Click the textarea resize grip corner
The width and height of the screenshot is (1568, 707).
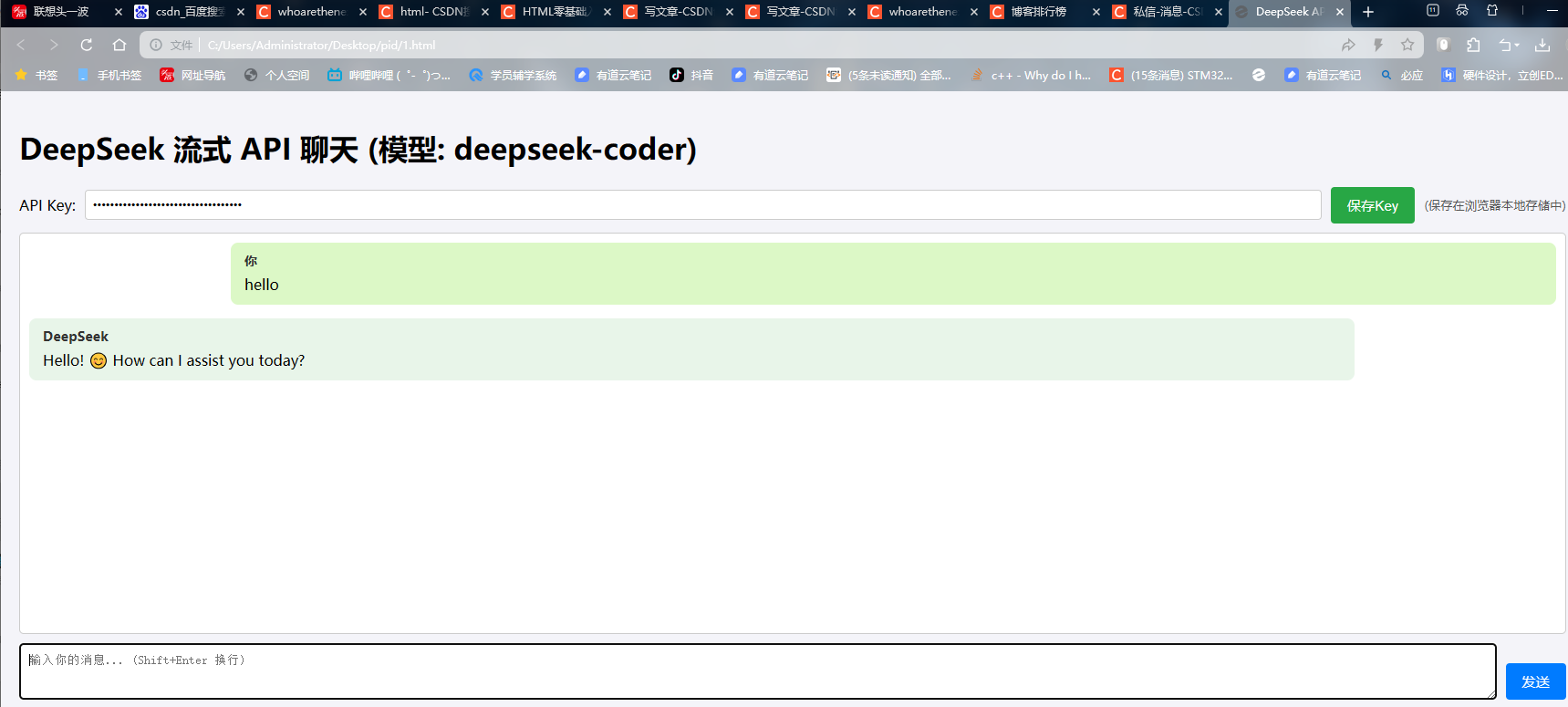click(x=1490, y=693)
